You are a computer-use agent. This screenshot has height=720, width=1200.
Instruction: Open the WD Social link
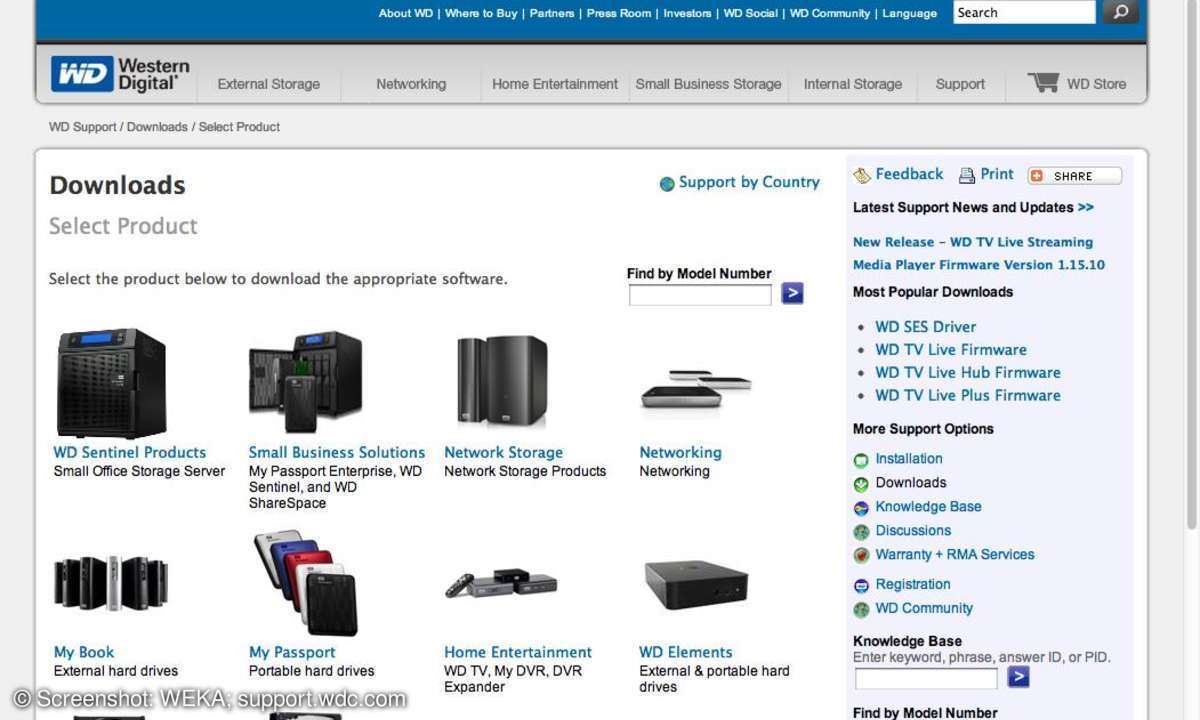tap(751, 13)
